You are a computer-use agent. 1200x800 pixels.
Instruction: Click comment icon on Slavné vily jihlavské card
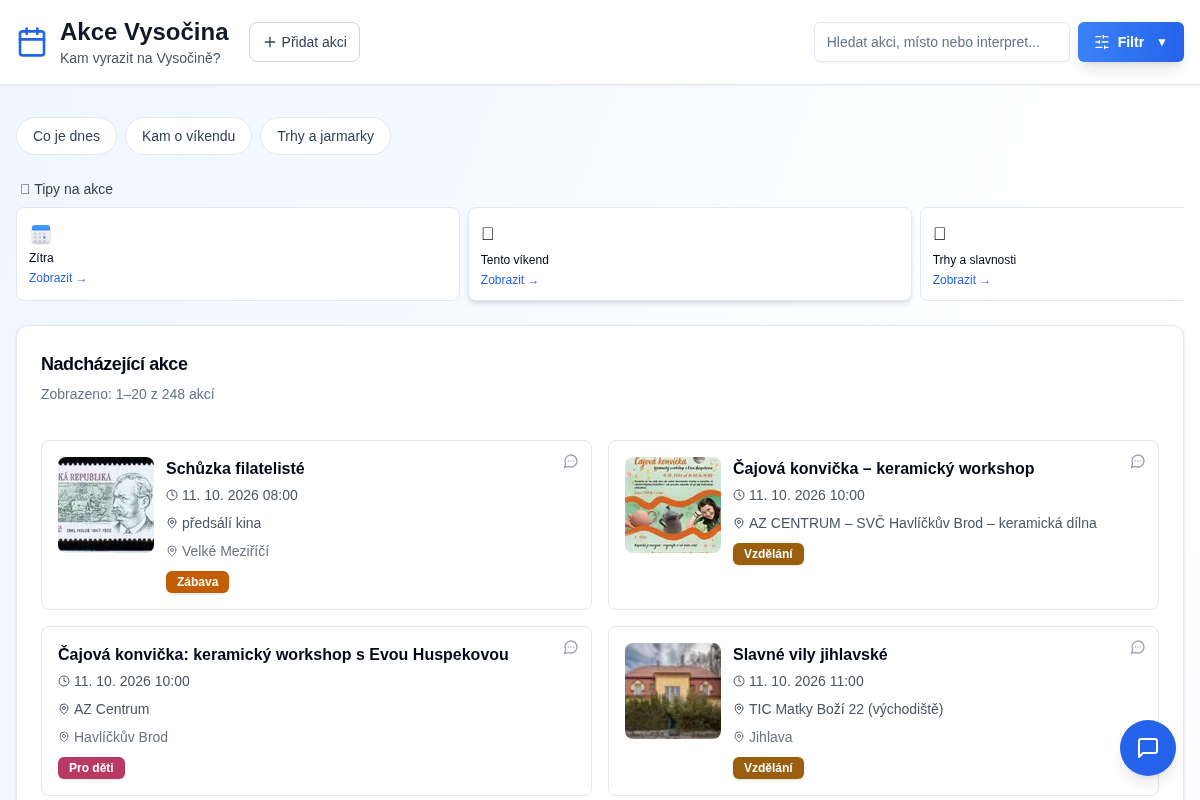click(x=1138, y=647)
